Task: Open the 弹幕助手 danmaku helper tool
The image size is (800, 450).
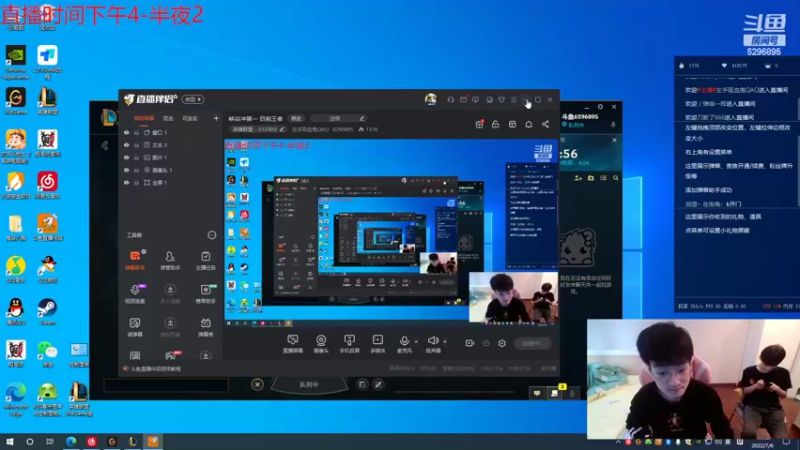Action: coord(135,259)
